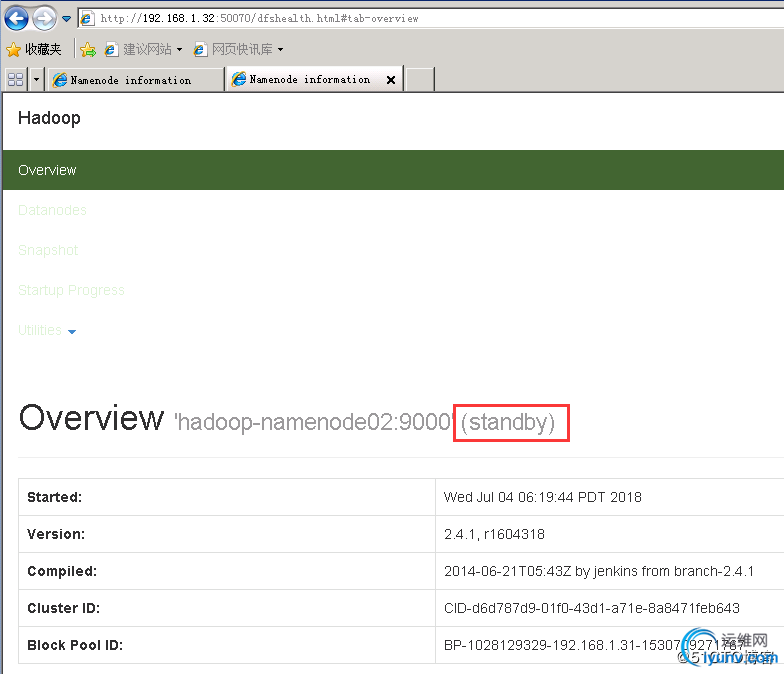The width and height of the screenshot is (784, 674).
Task: Click the browser Forward arrow button
Action: pyautogui.click(x=44, y=19)
